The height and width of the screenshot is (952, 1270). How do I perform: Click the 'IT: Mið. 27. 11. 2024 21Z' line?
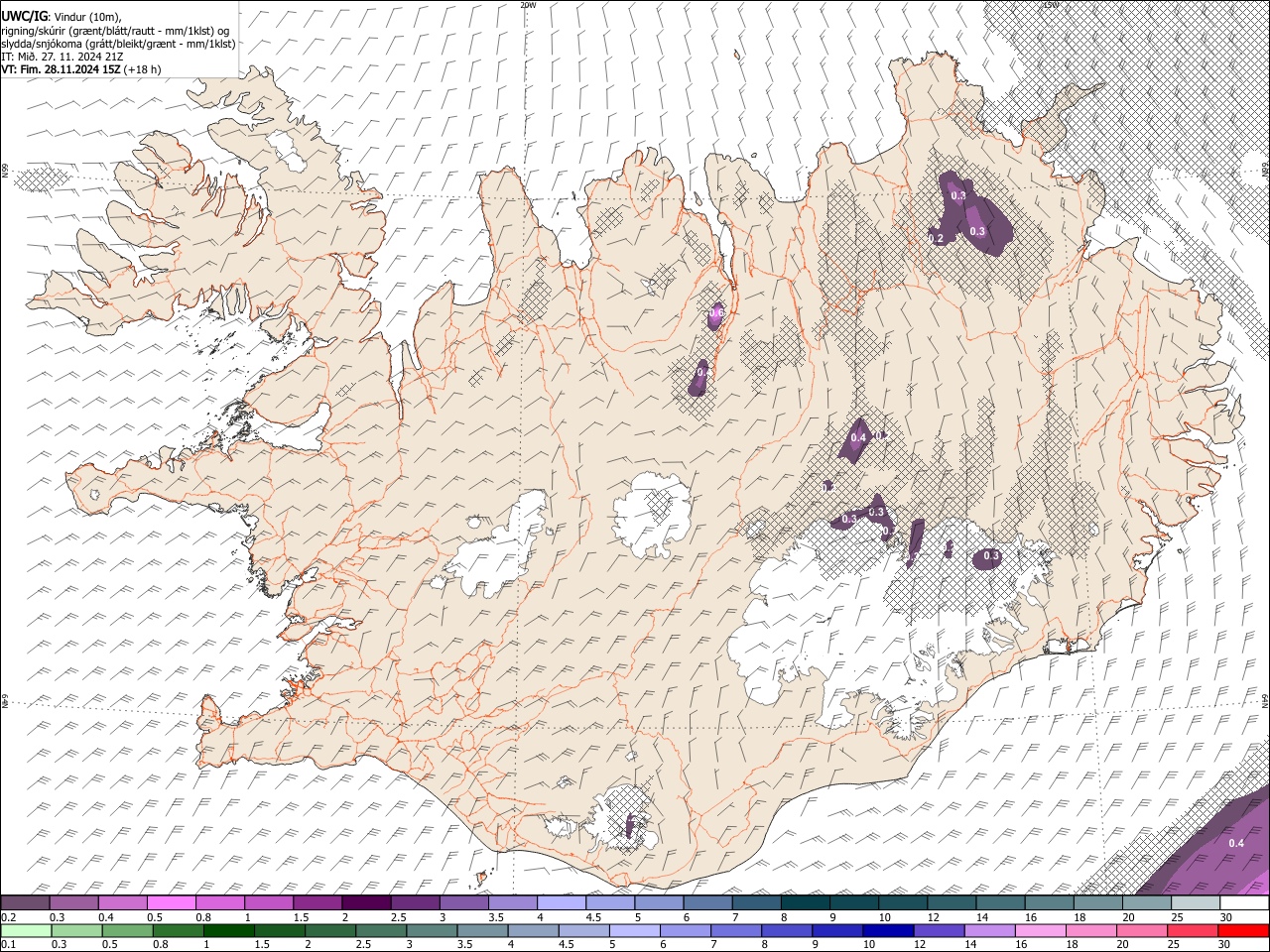pyautogui.click(x=63, y=57)
